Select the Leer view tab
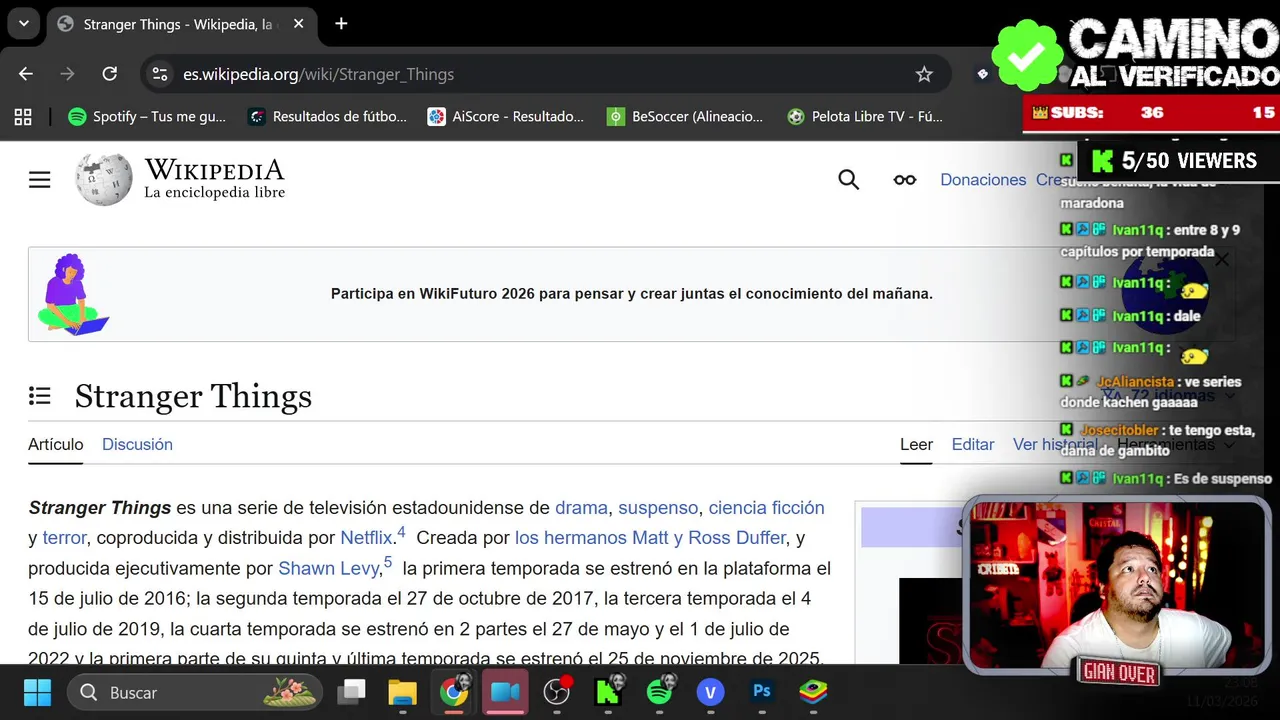 click(916, 444)
